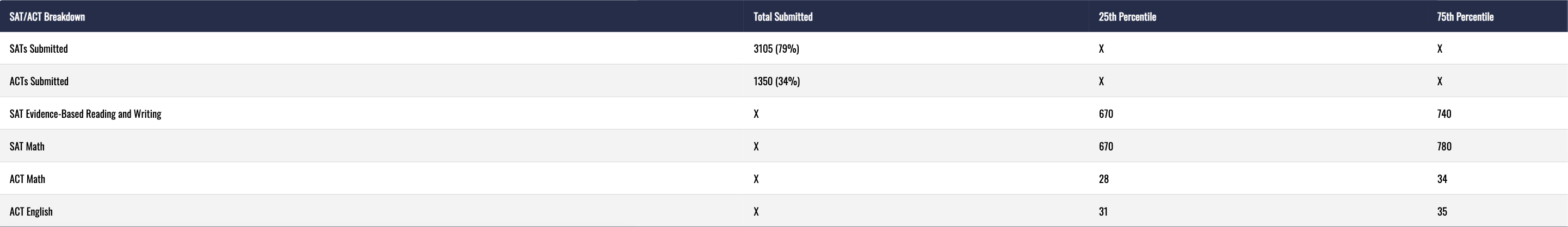Viewport: 1568px width, 227px height.
Task: Click 670 in the SAT Math row
Action: 1106,146
